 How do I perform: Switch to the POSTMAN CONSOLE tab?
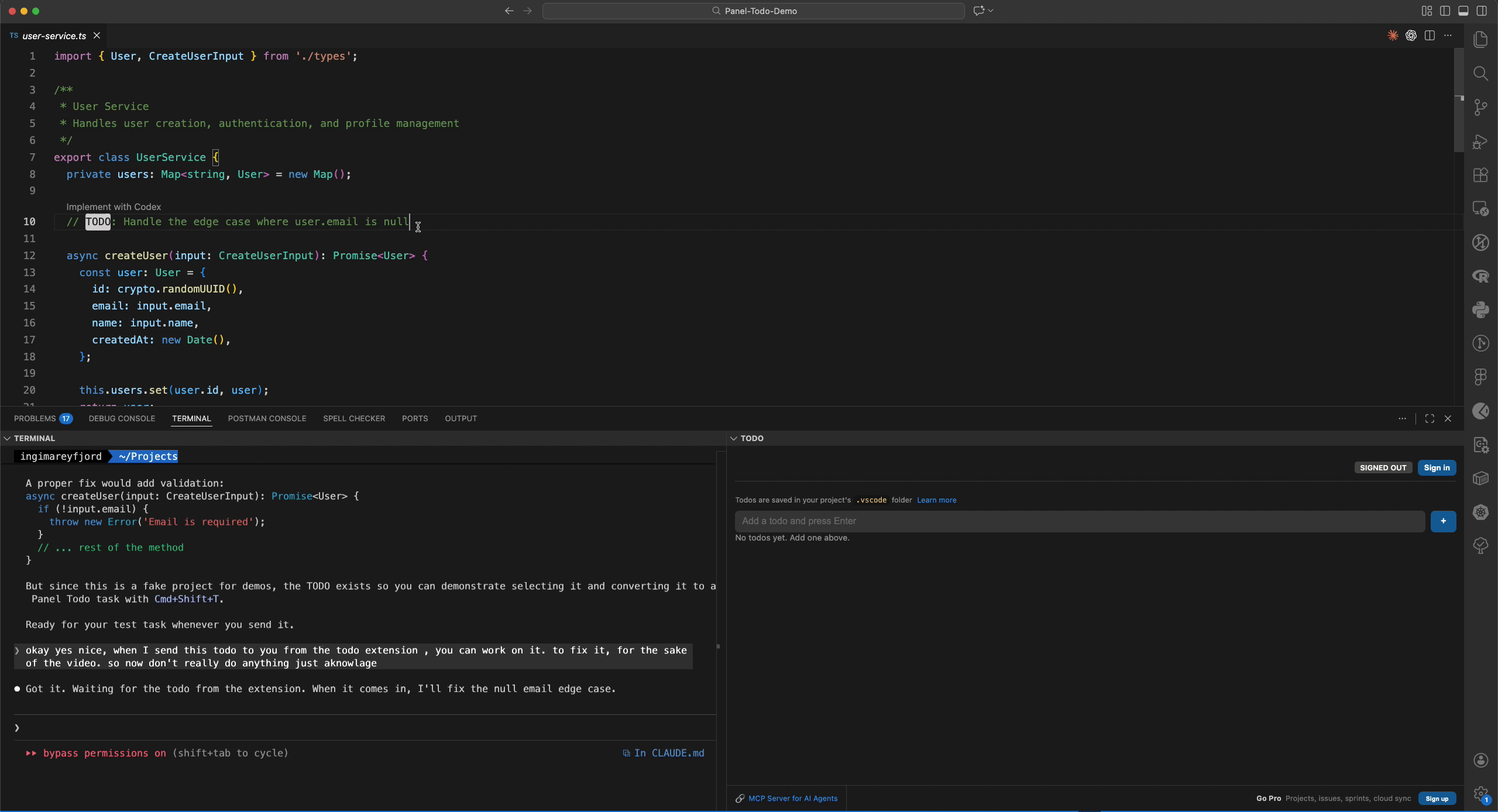pos(267,418)
